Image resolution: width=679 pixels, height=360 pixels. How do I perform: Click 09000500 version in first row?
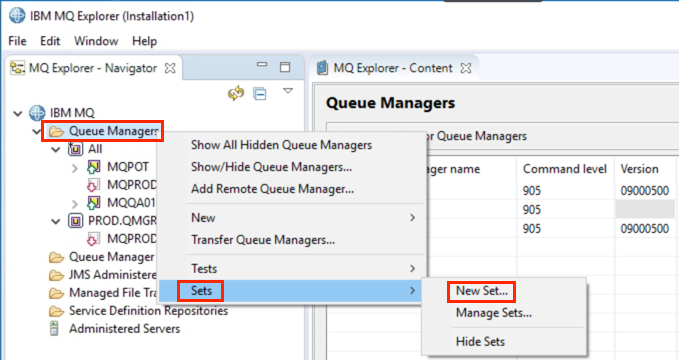click(644, 191)
